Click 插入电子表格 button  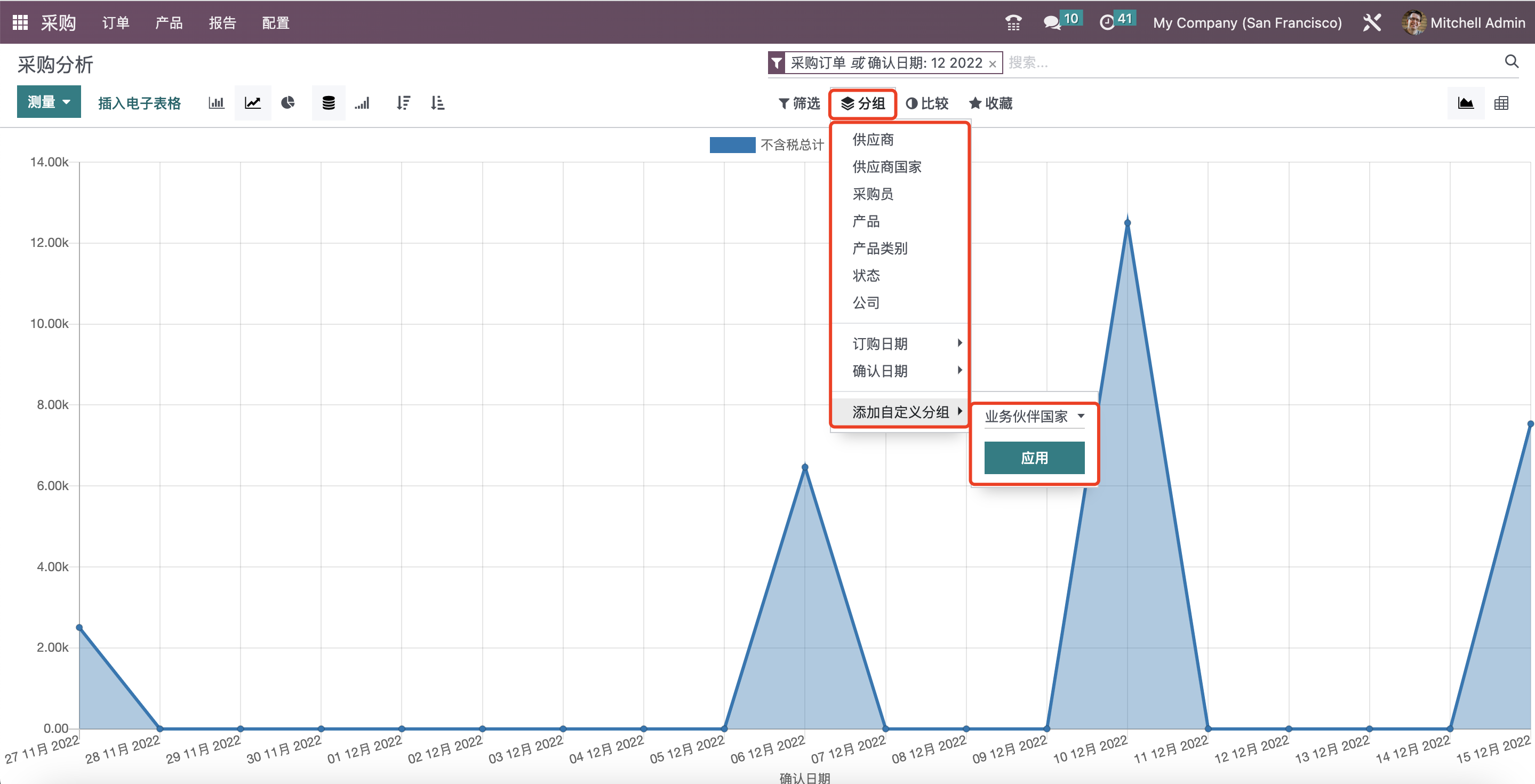point(139,103)
